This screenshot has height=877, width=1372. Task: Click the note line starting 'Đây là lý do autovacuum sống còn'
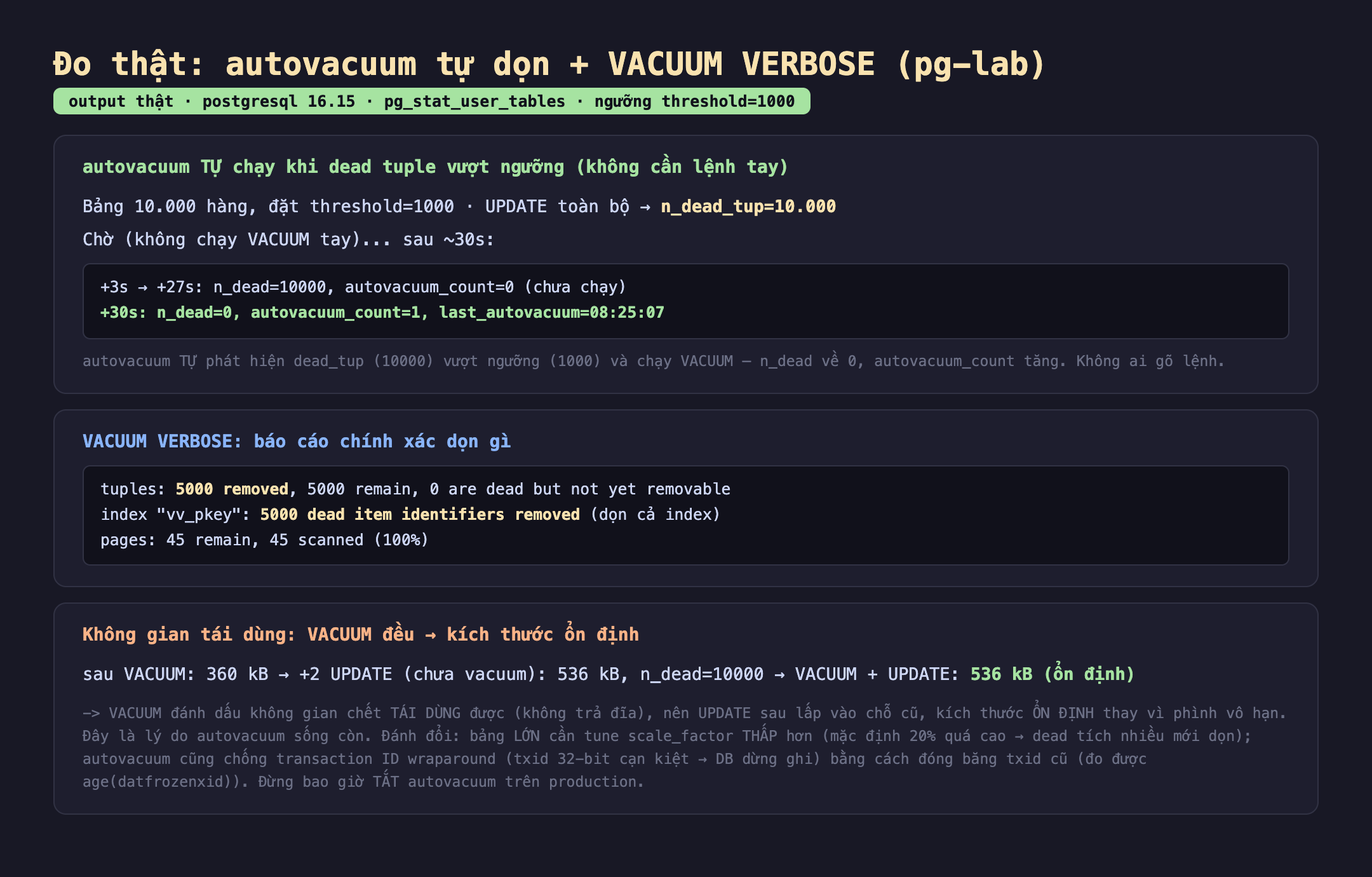pyautogui.click(x=667, y=736)
